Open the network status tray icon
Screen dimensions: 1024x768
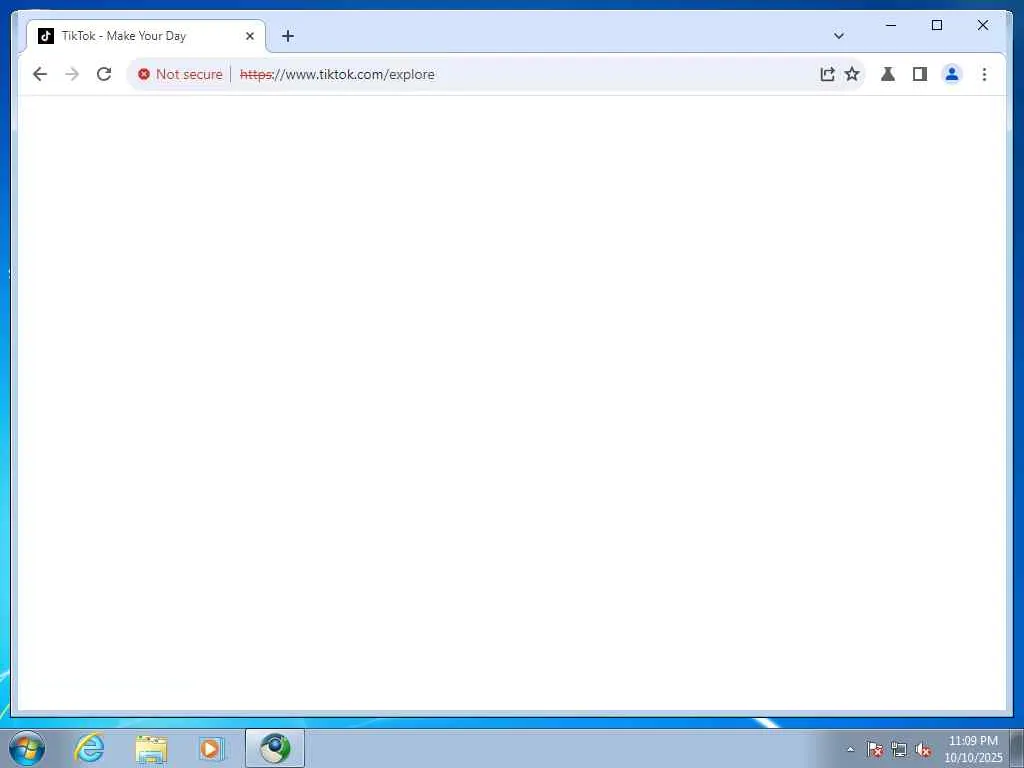click(x=899, y=750)
